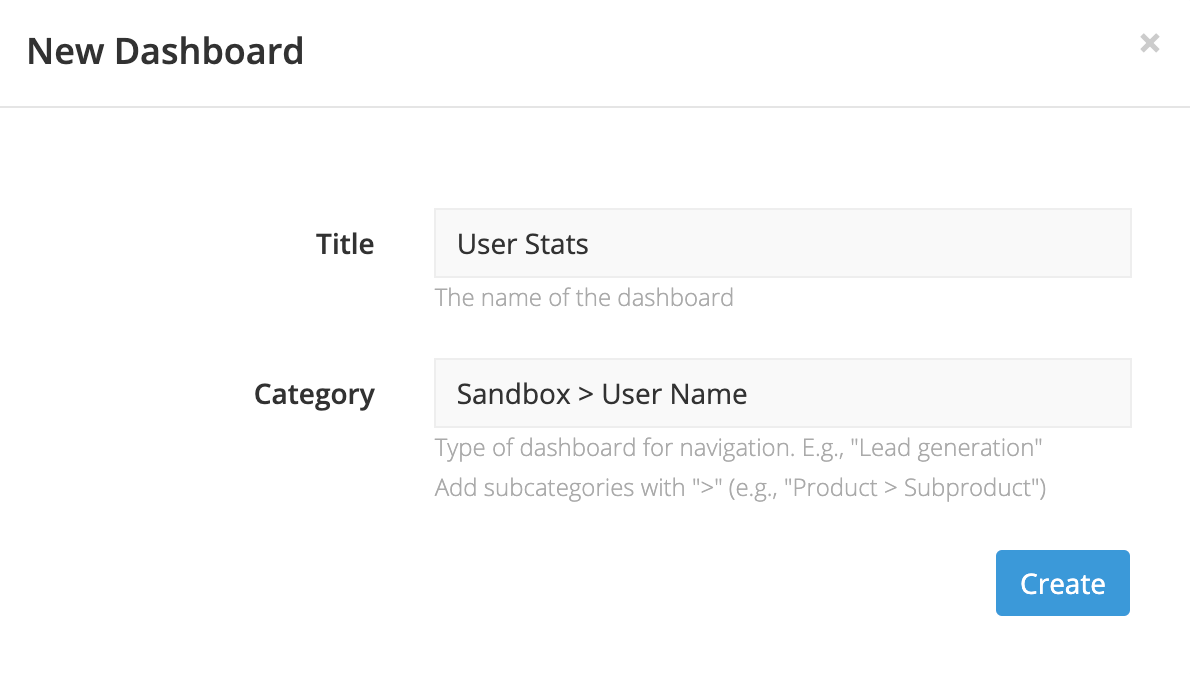Image resolution: width=1190 pixels, height=674 pixels.
Task: Focus the Category input field
Action: (782, 393)
